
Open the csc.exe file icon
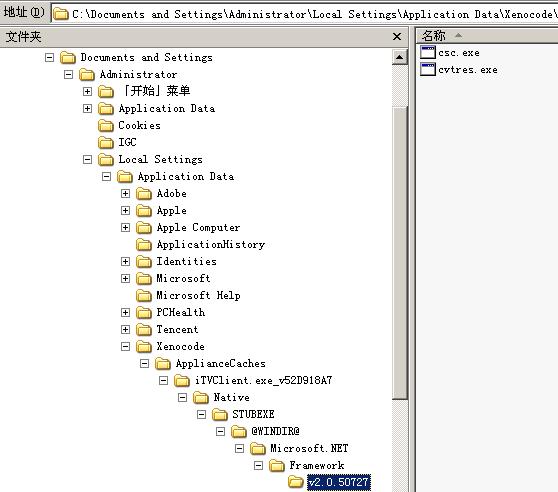click(x=427, y=52)
